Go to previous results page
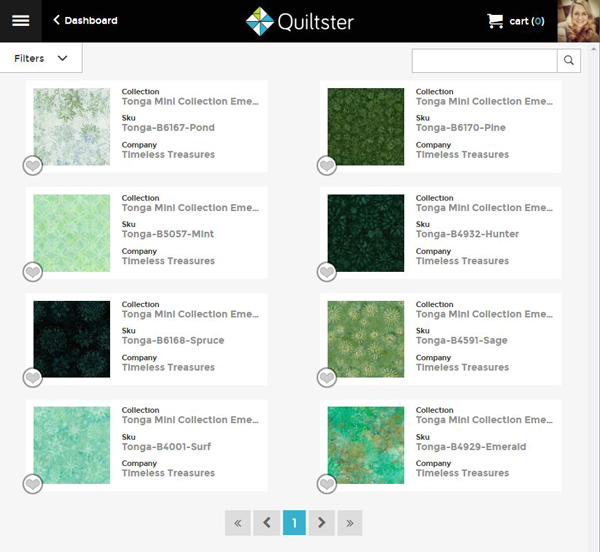Viewport: 600px width, 552px height. 267,523
